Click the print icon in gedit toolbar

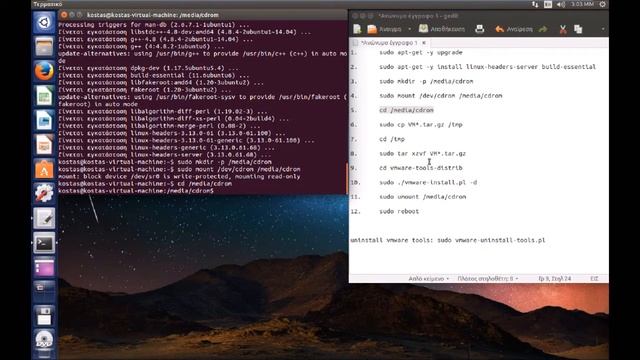click(480, 29)
